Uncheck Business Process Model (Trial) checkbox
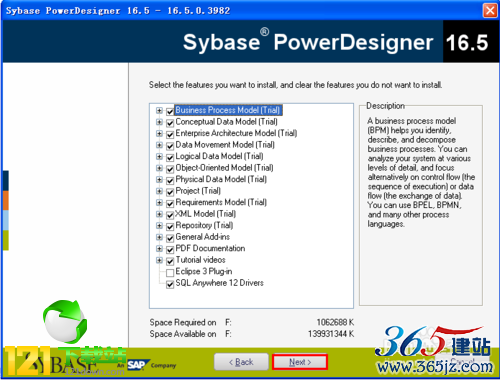Image resolution: width=500 pixels, height=380 pixels. click(170, 111)
